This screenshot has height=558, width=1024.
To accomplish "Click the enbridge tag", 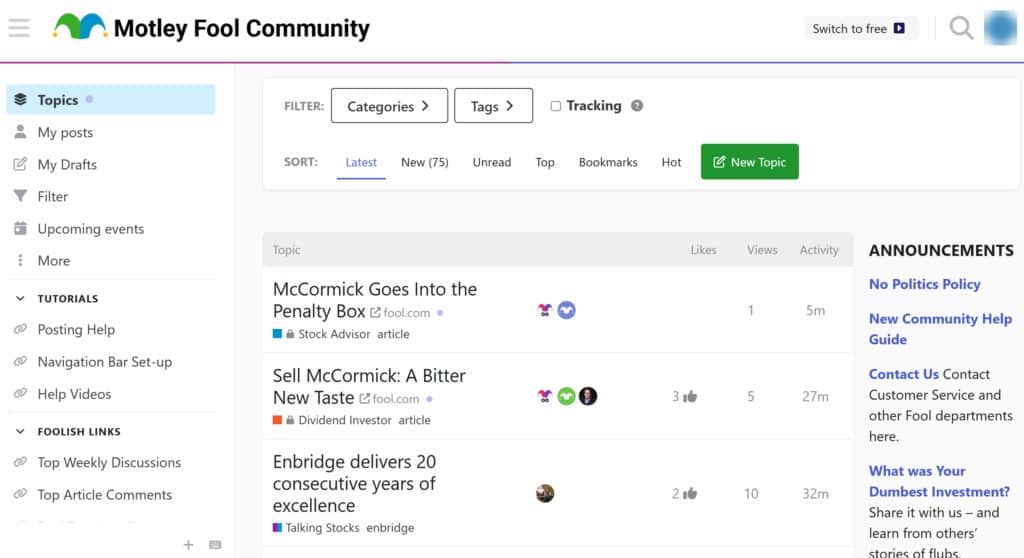I will 390,527.
